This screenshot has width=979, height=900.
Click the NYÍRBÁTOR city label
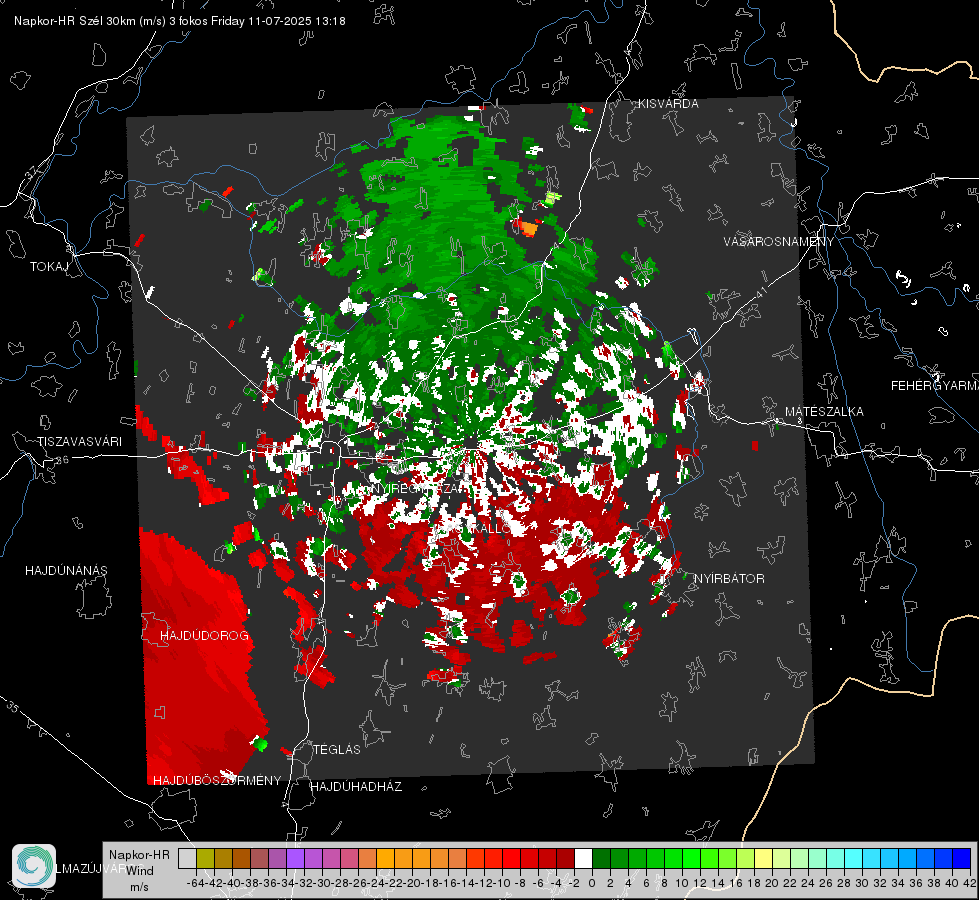tap(729, 579)
